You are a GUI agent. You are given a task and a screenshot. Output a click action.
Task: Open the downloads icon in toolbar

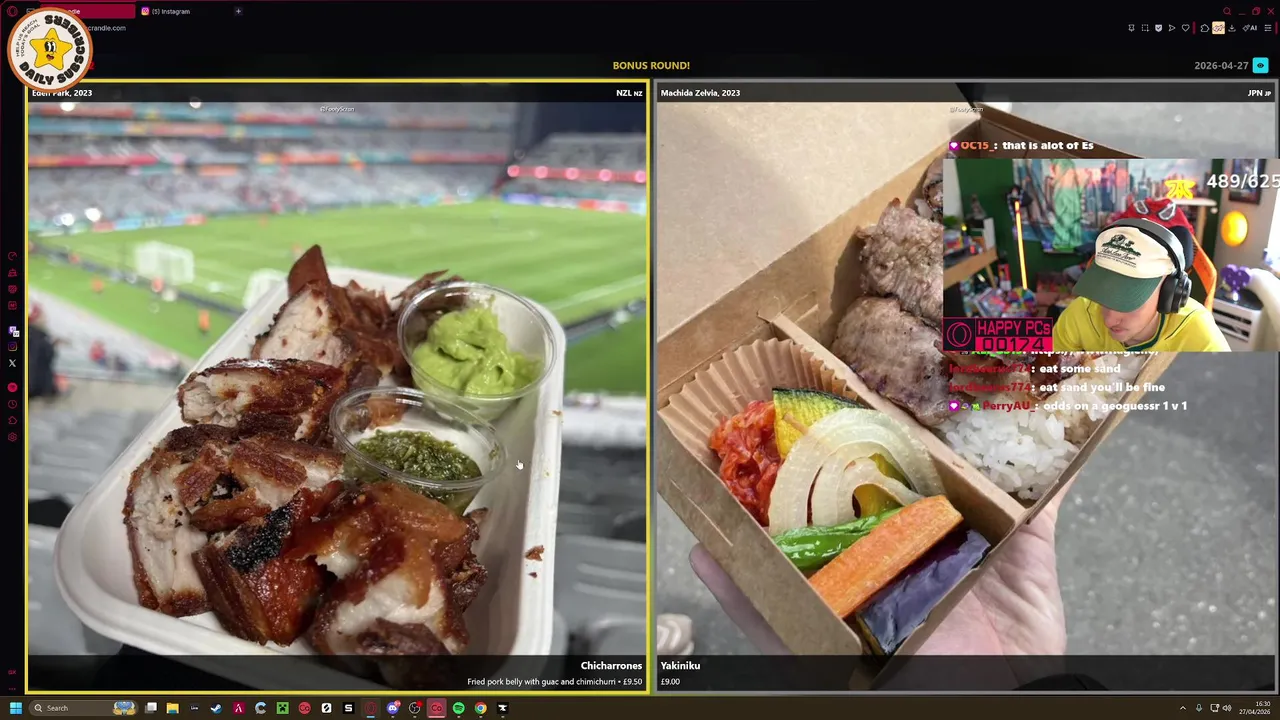1231,28
